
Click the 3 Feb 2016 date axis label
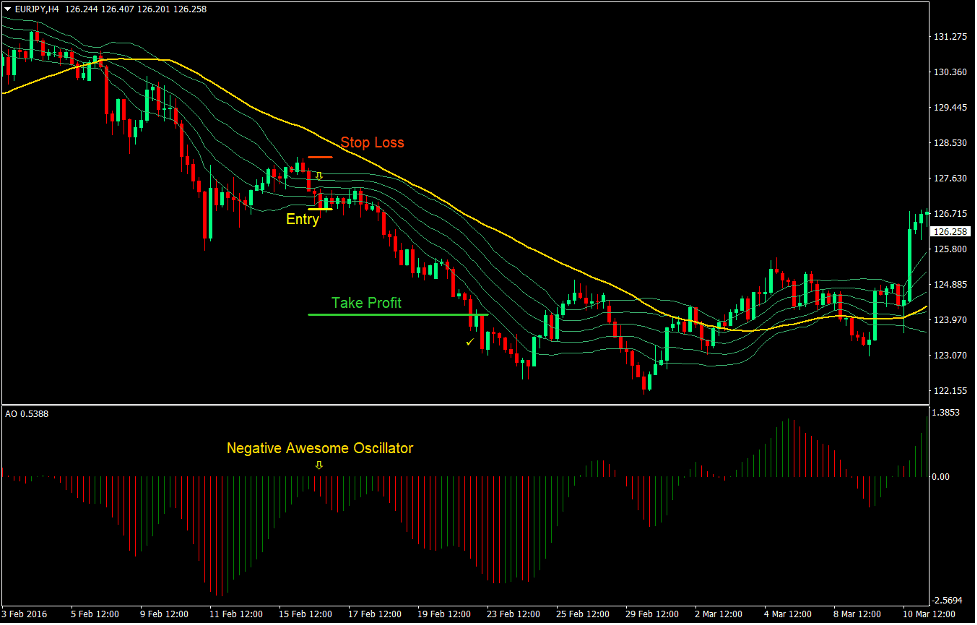tap(25, 615)
